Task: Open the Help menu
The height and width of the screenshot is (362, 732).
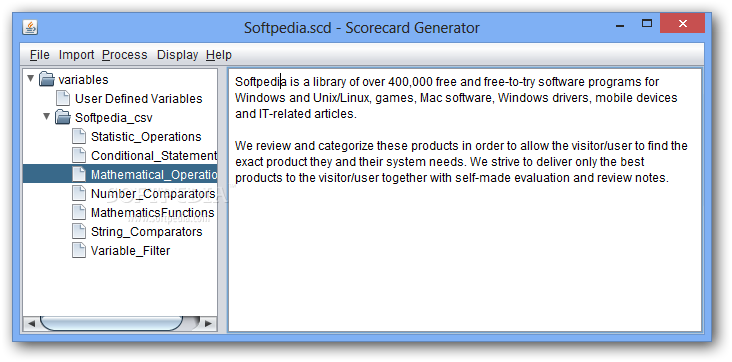Action: click(x=218, y=55)
